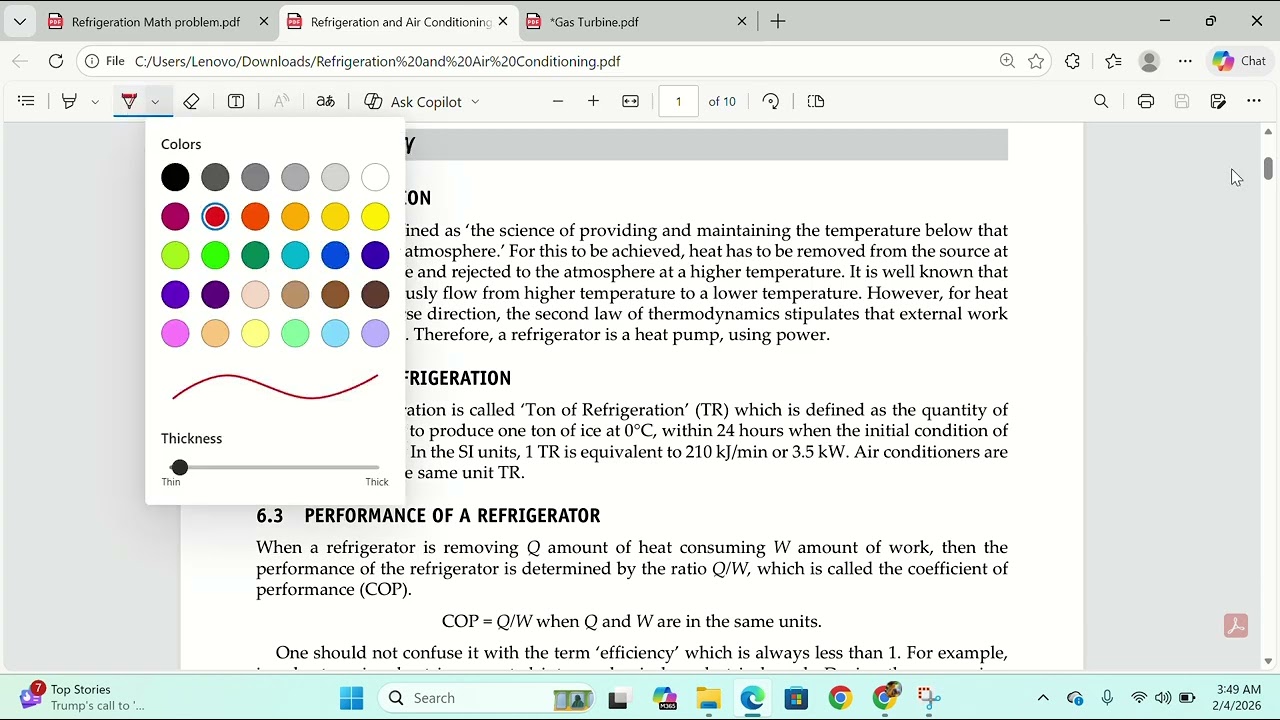Screen dimensions: 1280x720
Task: Open the Windows Start menu
Action: tap(351, 698)
